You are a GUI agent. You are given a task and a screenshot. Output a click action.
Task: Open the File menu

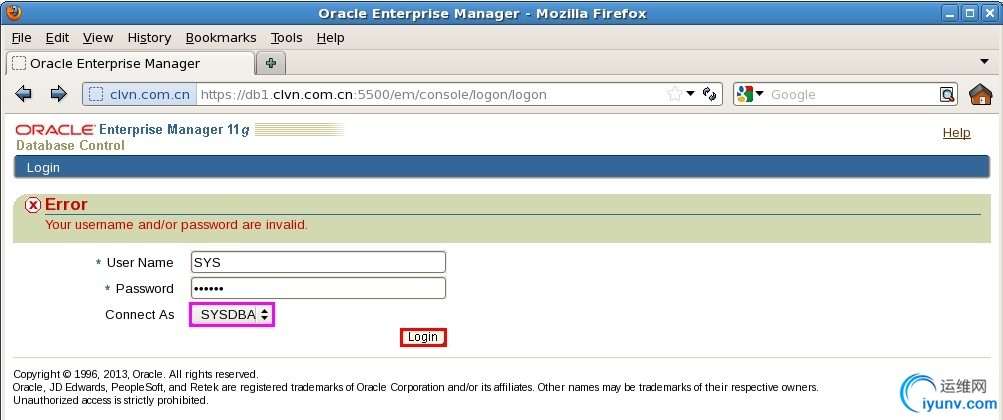coord(21,38)
